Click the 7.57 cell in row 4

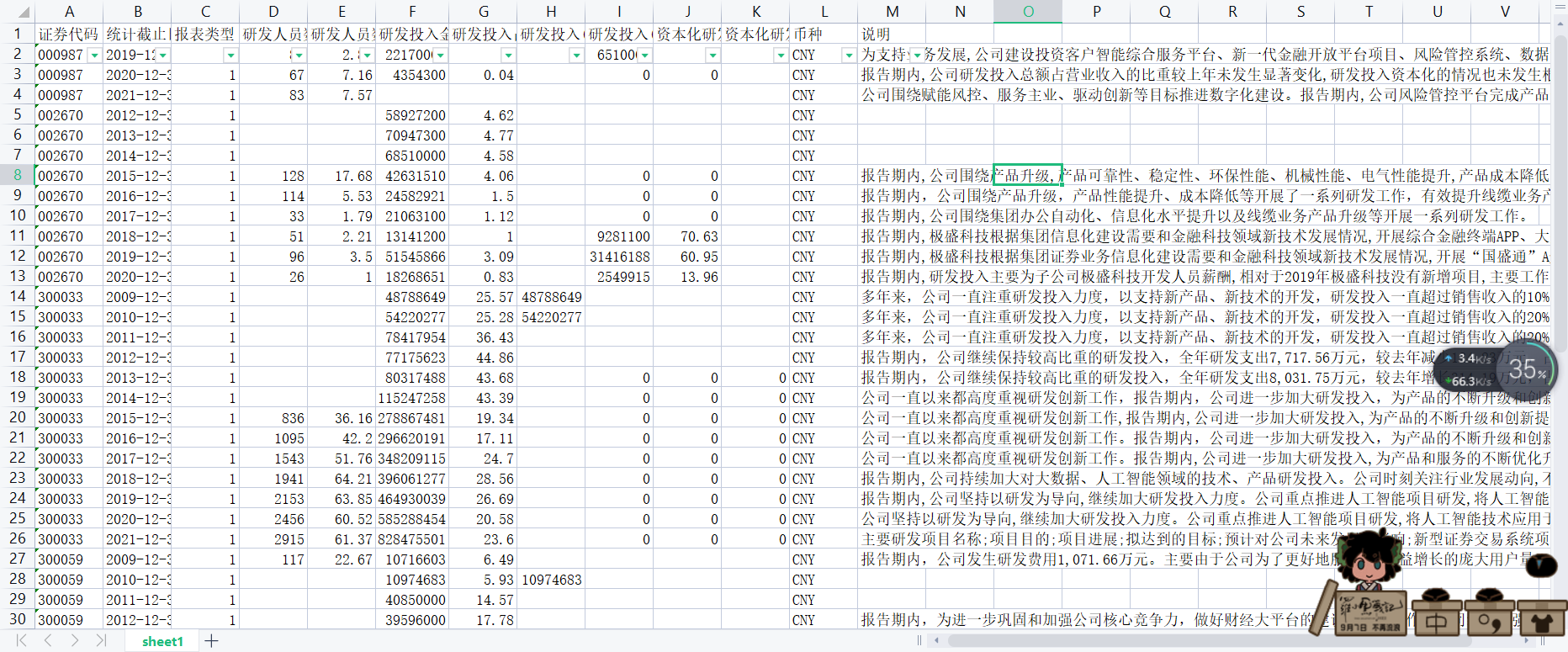coord(342,95)
